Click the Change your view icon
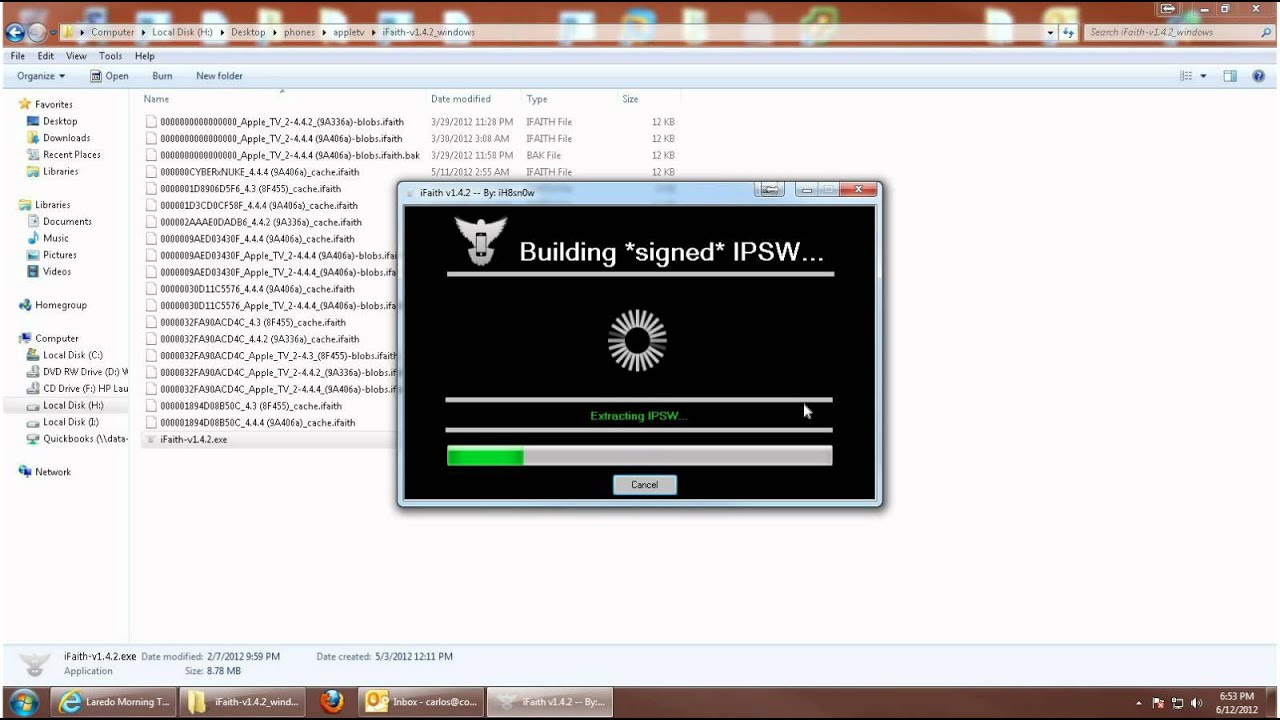The image size is (1280, 720). (1186, 76)
